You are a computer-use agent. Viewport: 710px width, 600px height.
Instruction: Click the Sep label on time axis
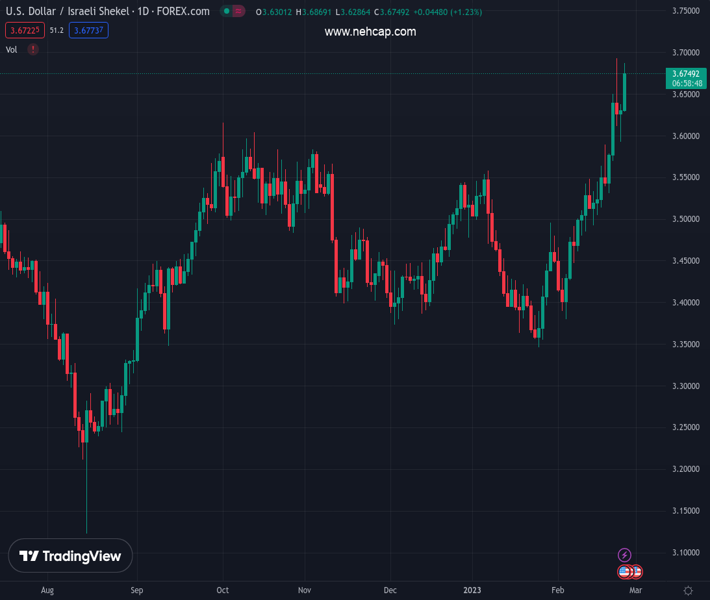click(137, 591)
